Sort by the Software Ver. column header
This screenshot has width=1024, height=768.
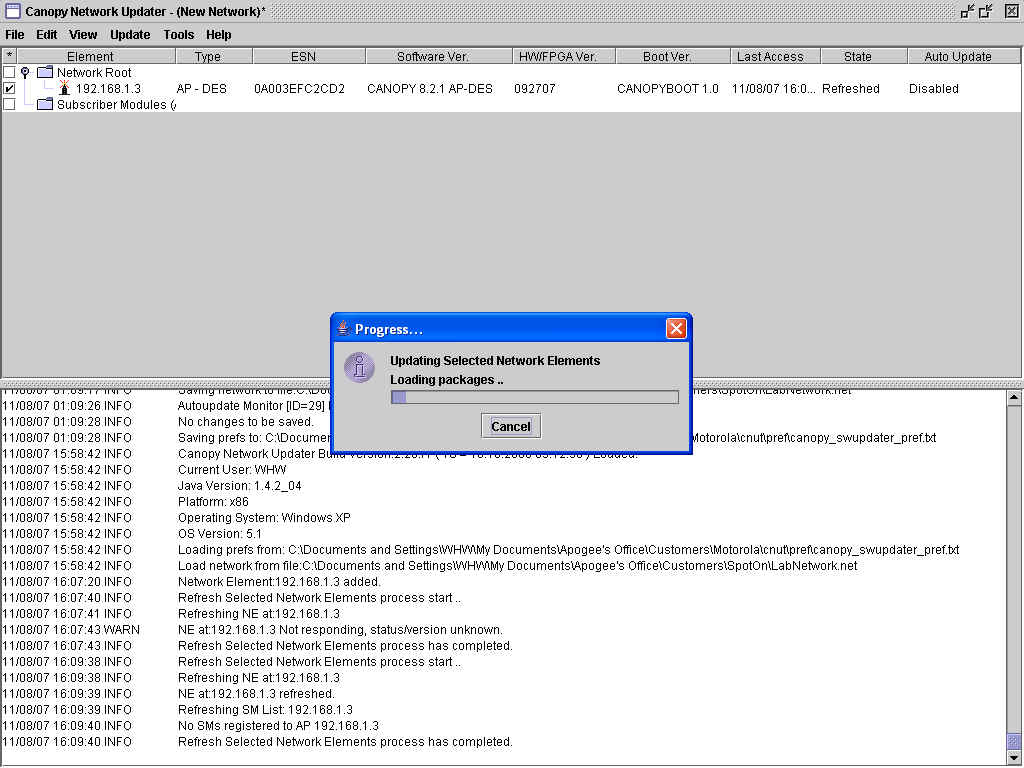pyautogui.click(x=432, y=57)
